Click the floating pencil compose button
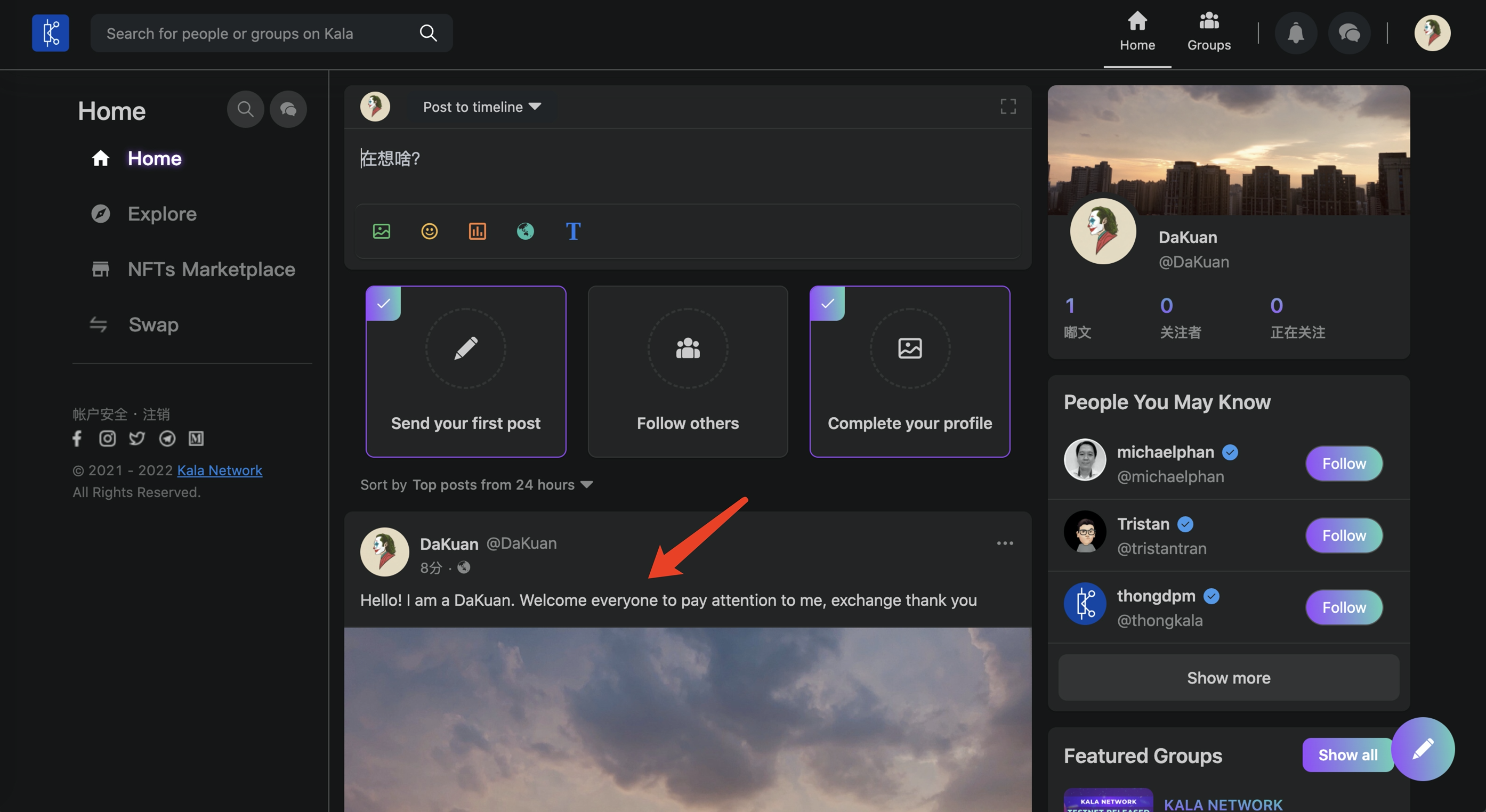The height and width of the screenshot is (812, 1486). point(1423,749)
